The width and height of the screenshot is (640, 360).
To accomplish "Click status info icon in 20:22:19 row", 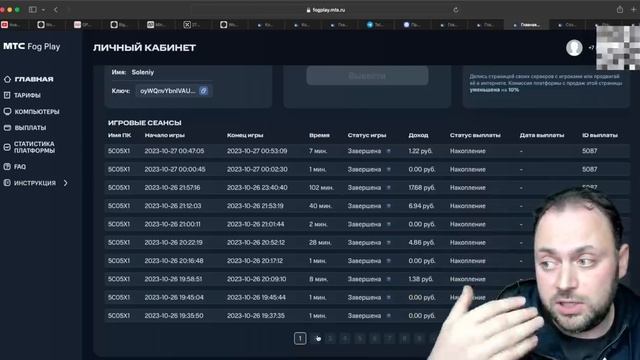I will (x=389, y=242).
